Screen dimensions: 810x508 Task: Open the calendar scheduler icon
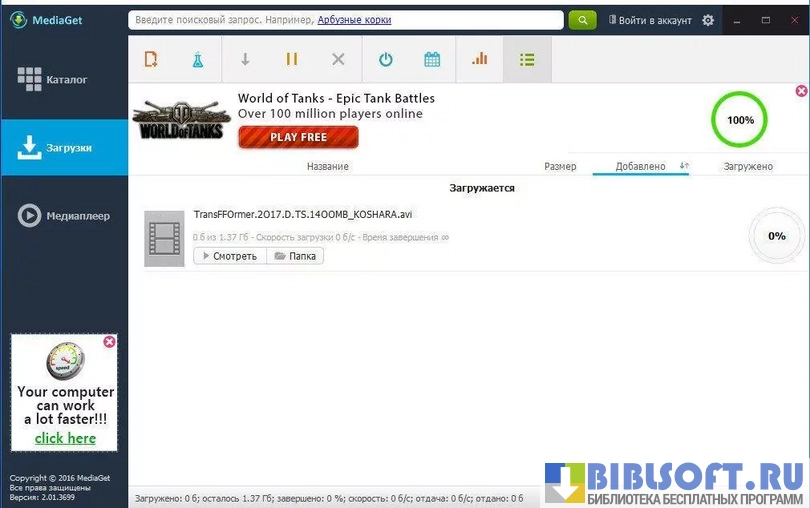tap(432, 60)
